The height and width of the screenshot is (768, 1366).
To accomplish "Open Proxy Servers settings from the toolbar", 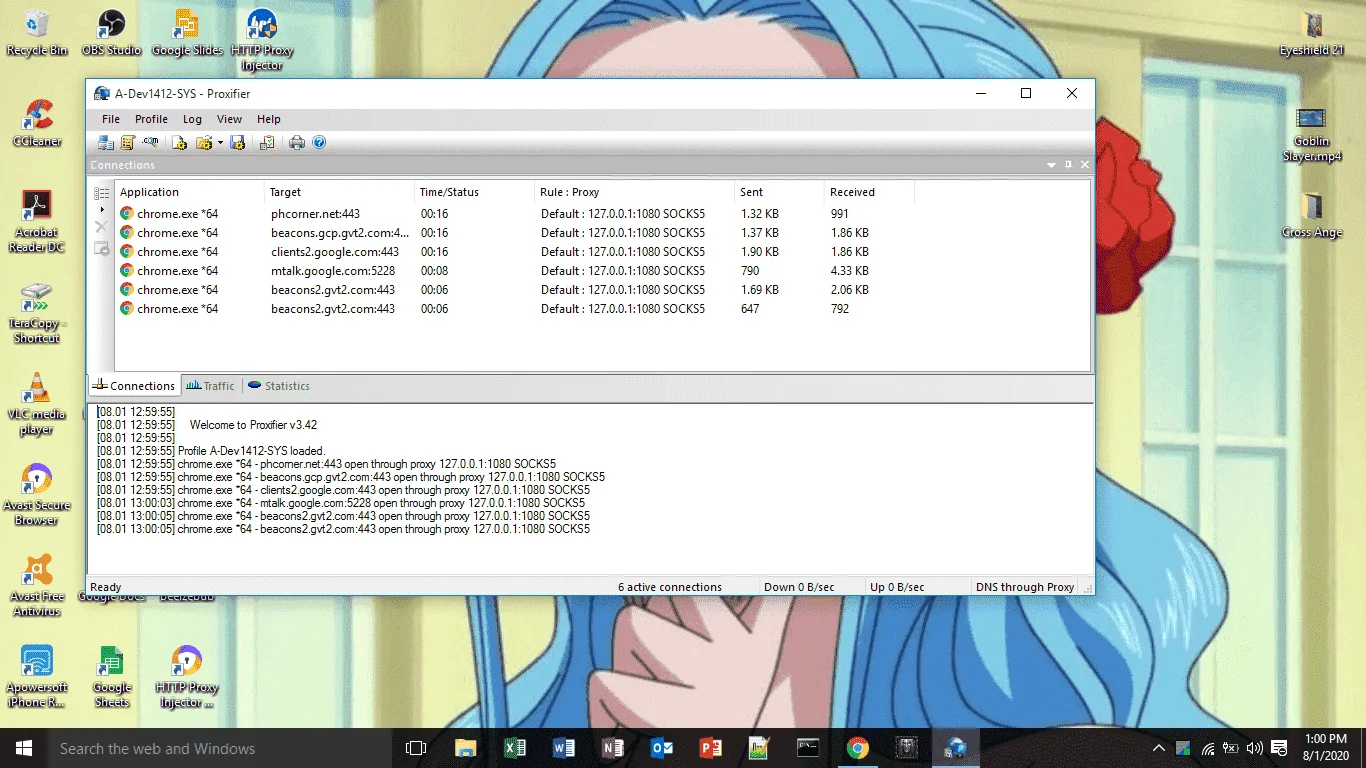I will 105,143.
